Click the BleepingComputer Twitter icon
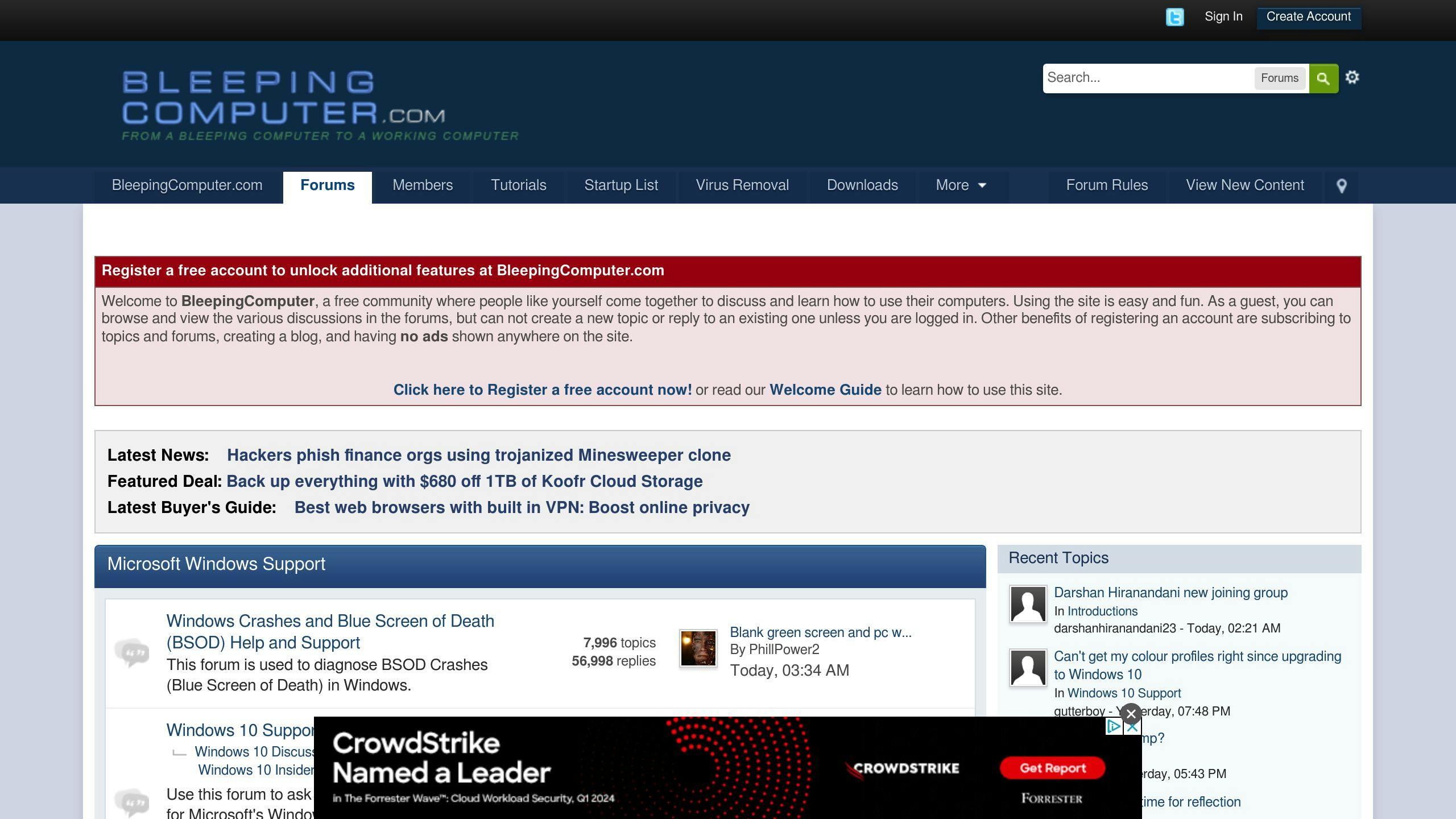 (1175, 16)
